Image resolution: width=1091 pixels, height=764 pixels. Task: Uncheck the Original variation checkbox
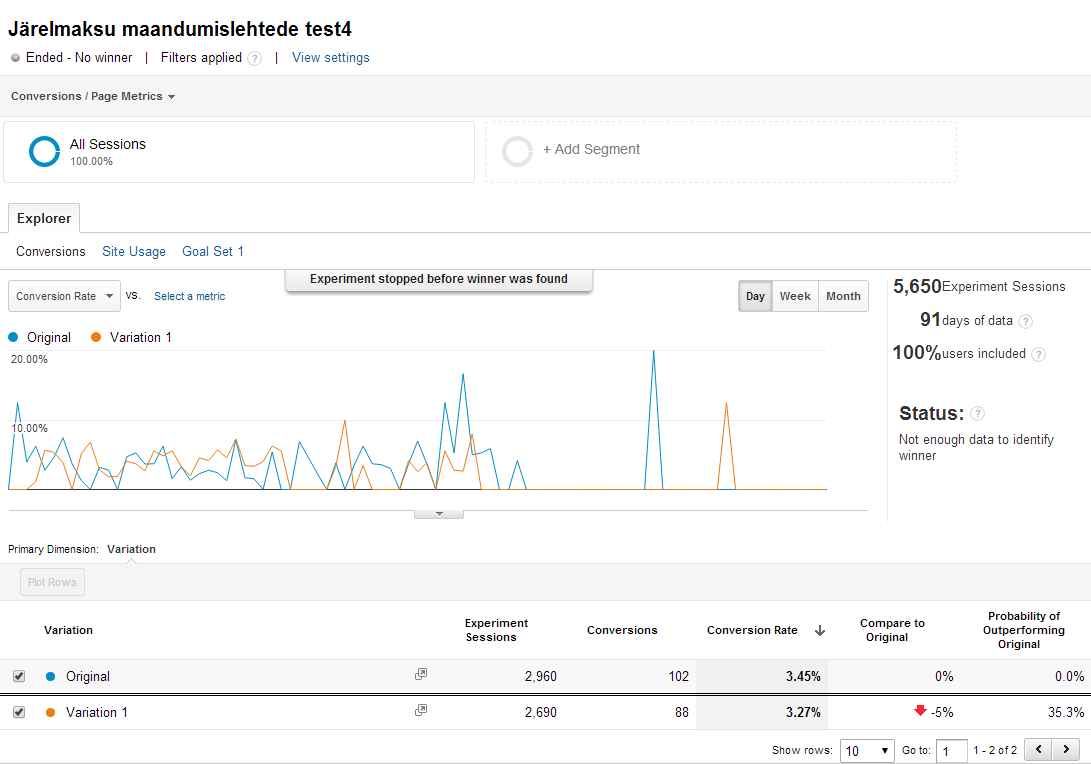pos(19,676)
